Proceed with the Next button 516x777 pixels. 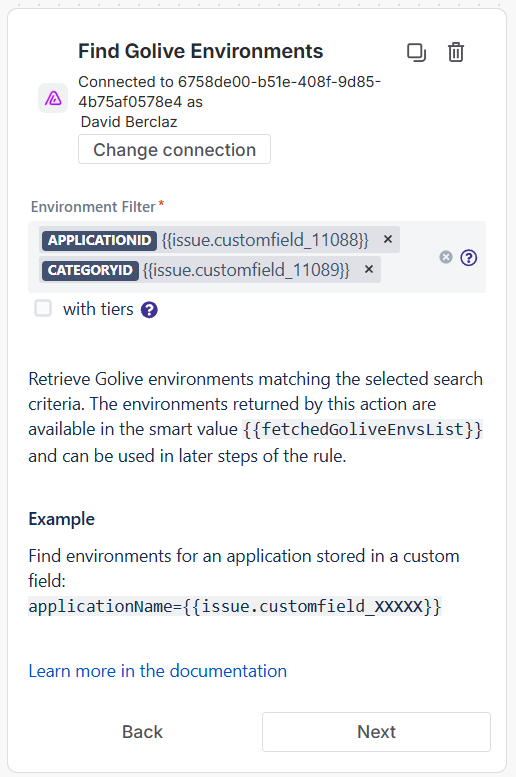376,732
